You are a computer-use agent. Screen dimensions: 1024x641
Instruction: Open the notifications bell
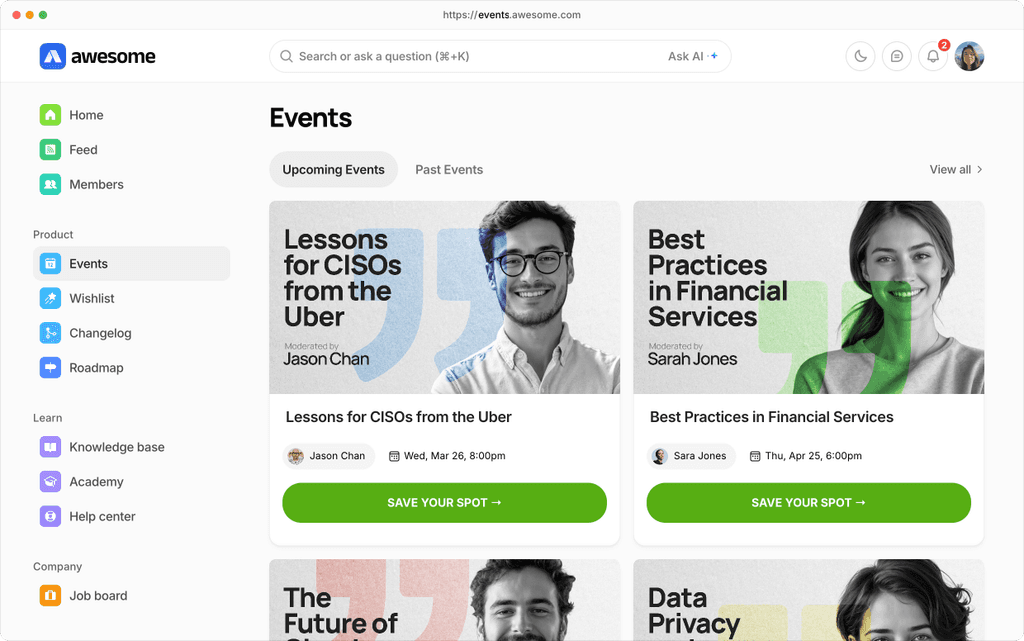[x=933, y=57]
